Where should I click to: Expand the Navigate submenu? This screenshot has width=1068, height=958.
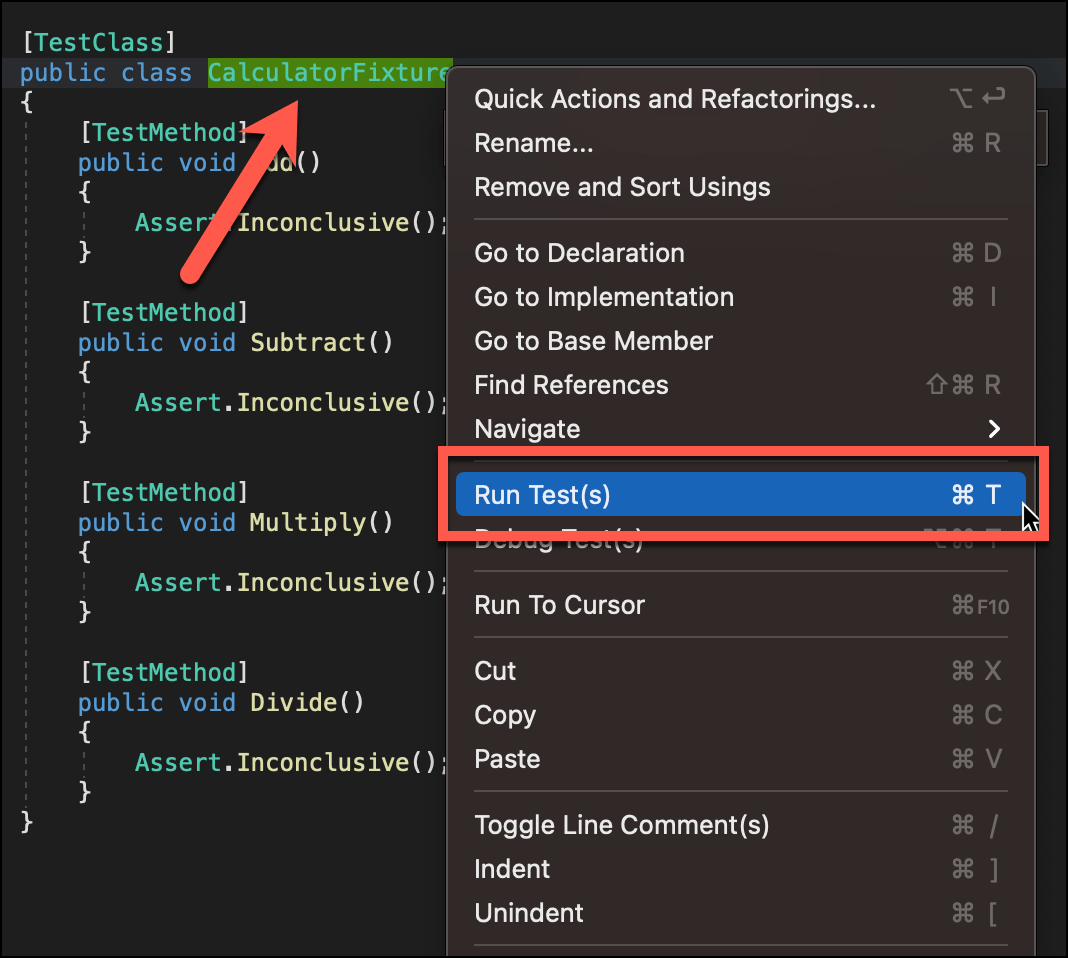click(527, 429)
